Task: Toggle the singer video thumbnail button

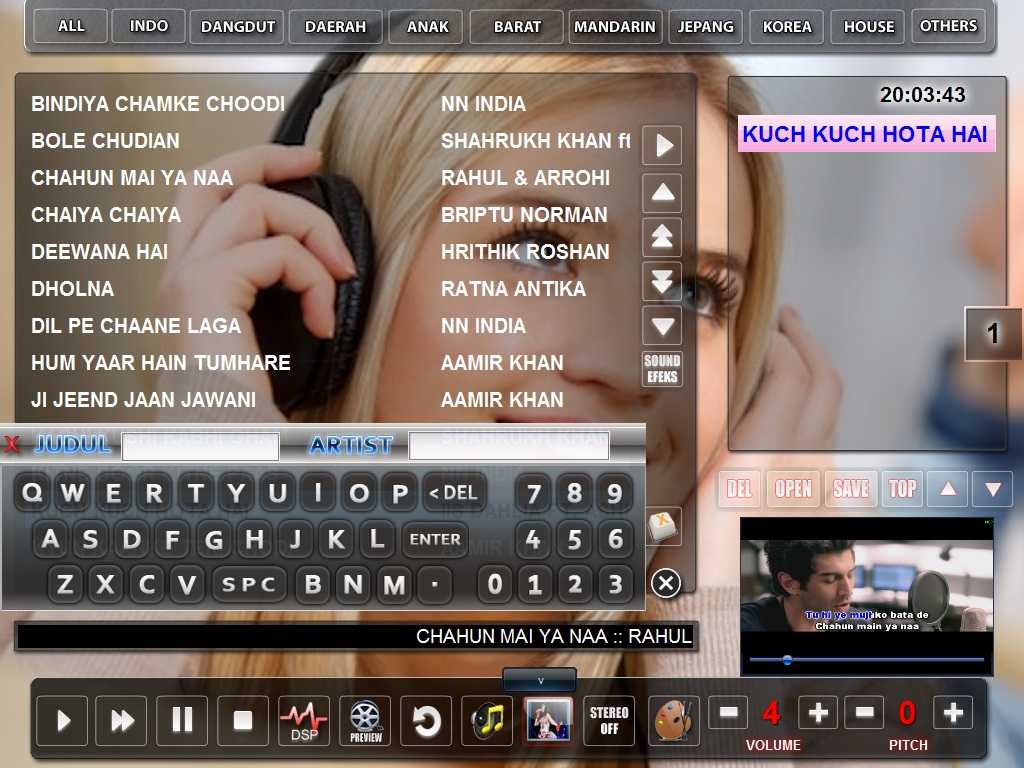Action: coord(549,721)
